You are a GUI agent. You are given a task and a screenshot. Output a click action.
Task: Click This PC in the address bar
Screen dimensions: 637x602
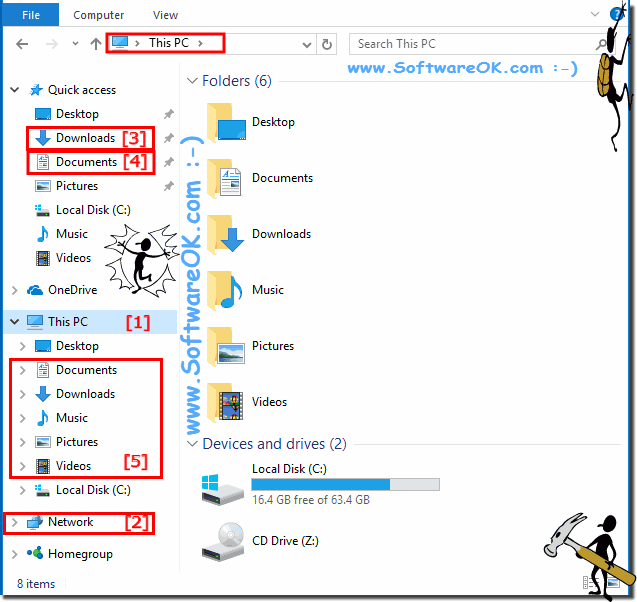[169, 43]
